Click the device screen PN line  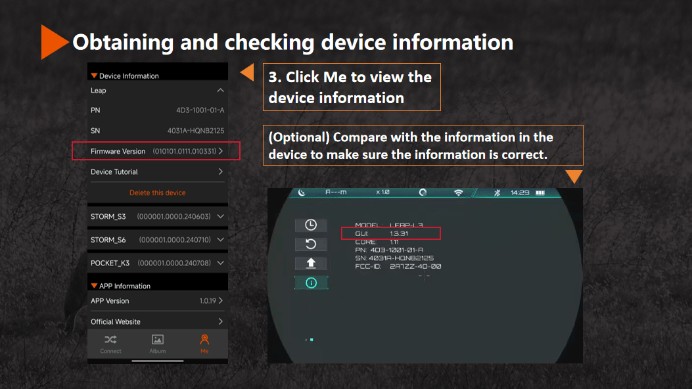(x=389, y=250)
